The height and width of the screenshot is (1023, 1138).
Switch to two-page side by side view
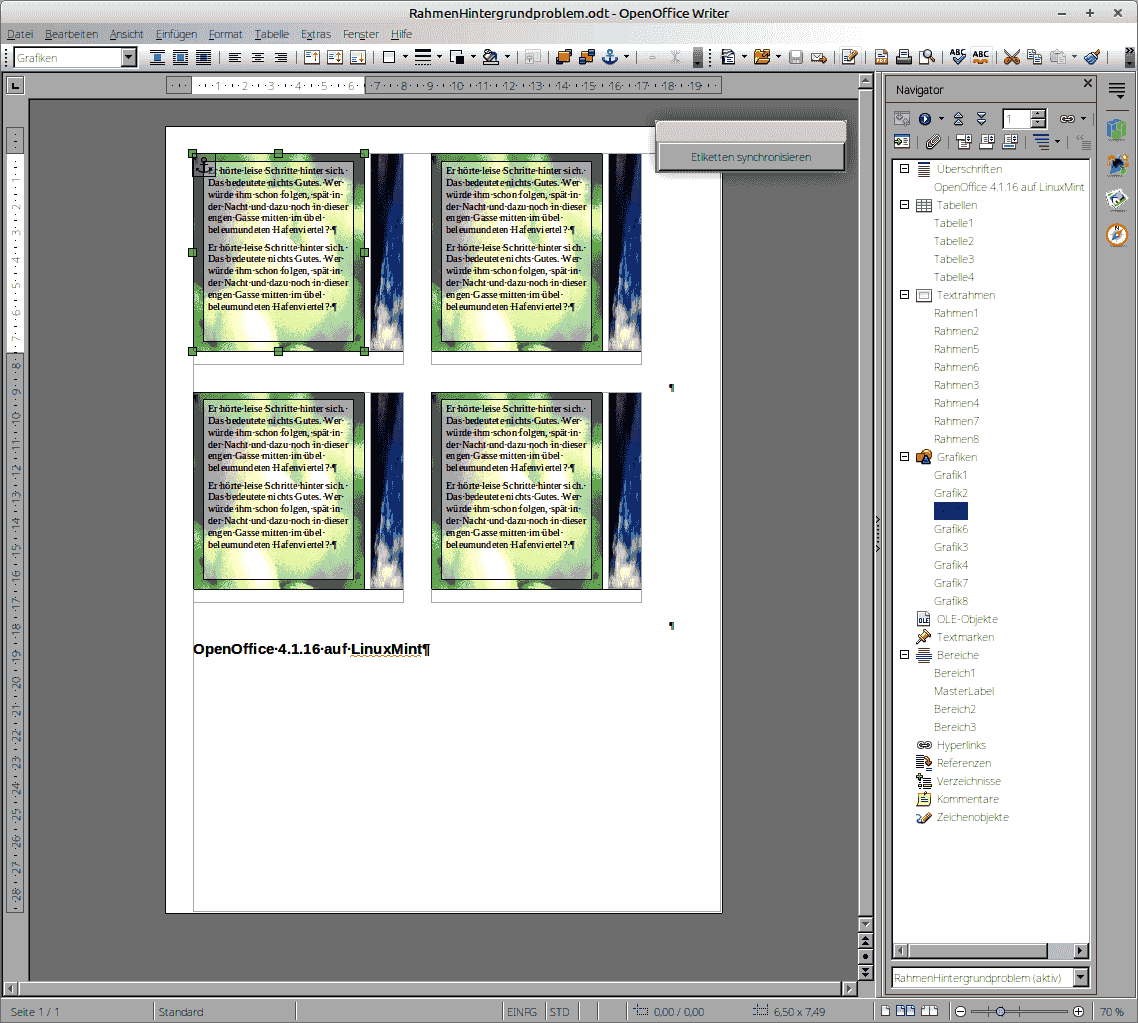click(x=905, y=1011)
